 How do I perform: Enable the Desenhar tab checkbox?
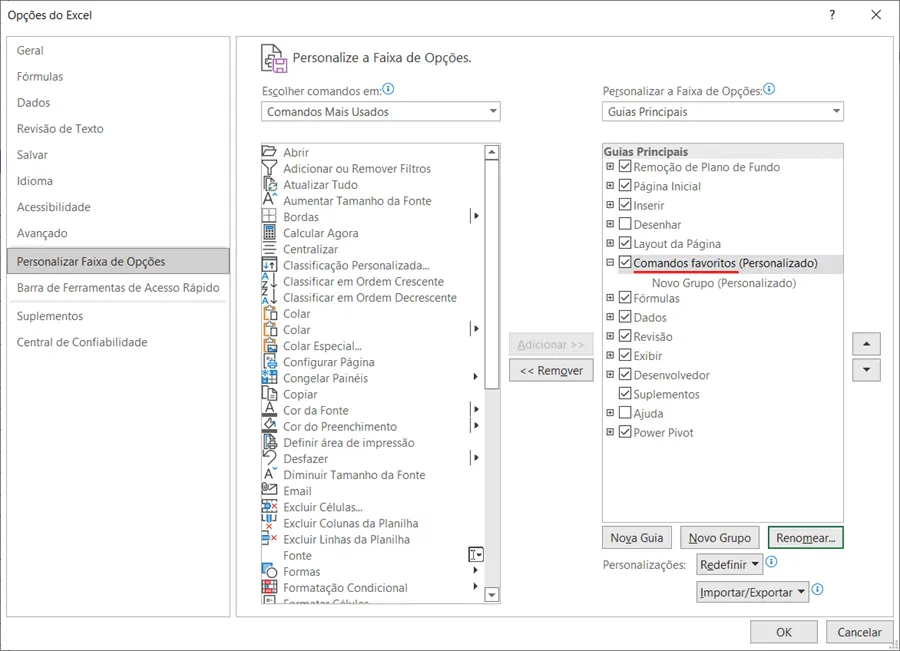coord(625,224)
